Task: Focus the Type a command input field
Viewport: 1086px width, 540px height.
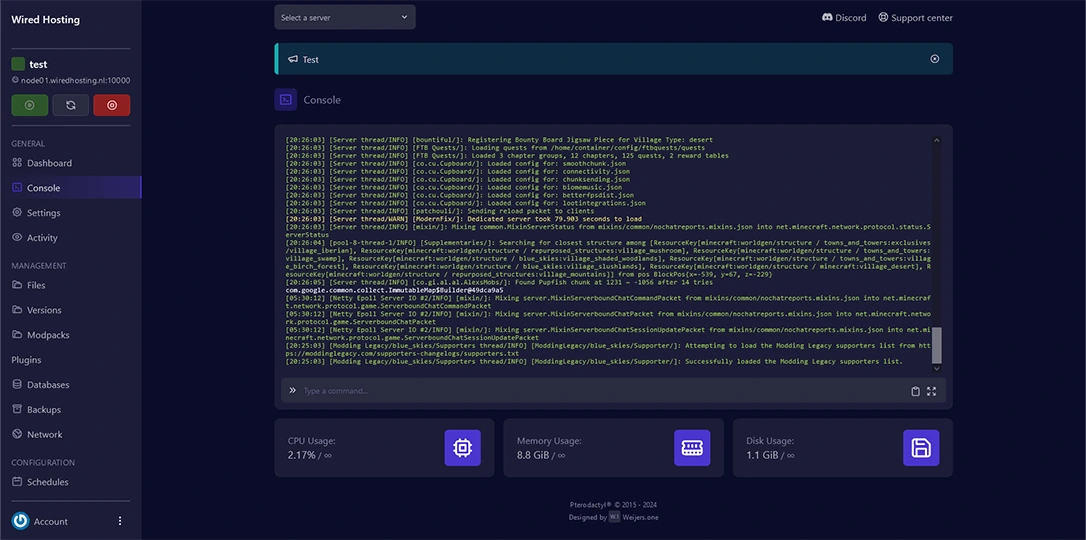Action: coord(603,391)
